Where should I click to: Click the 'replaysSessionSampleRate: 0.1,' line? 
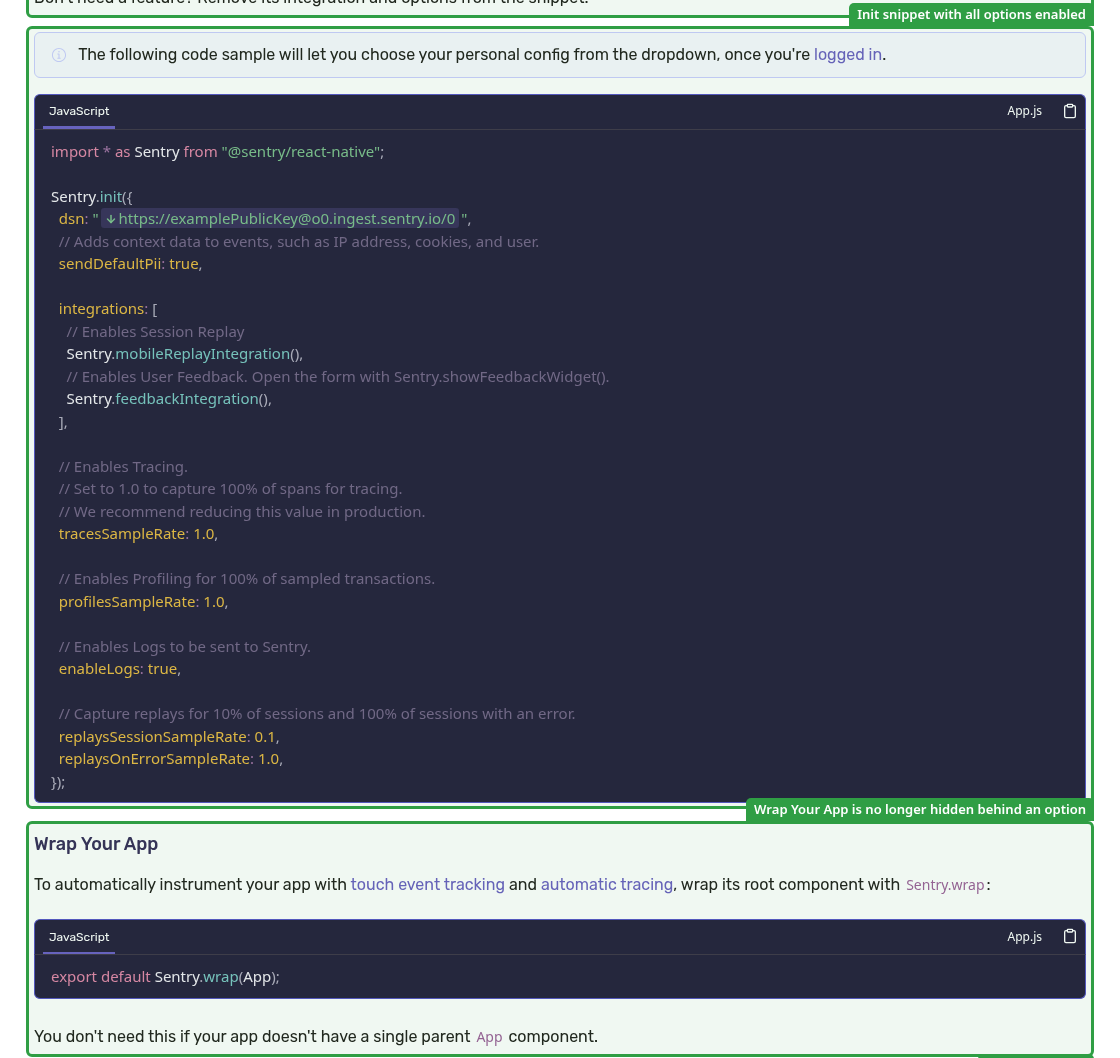[169, 737]
